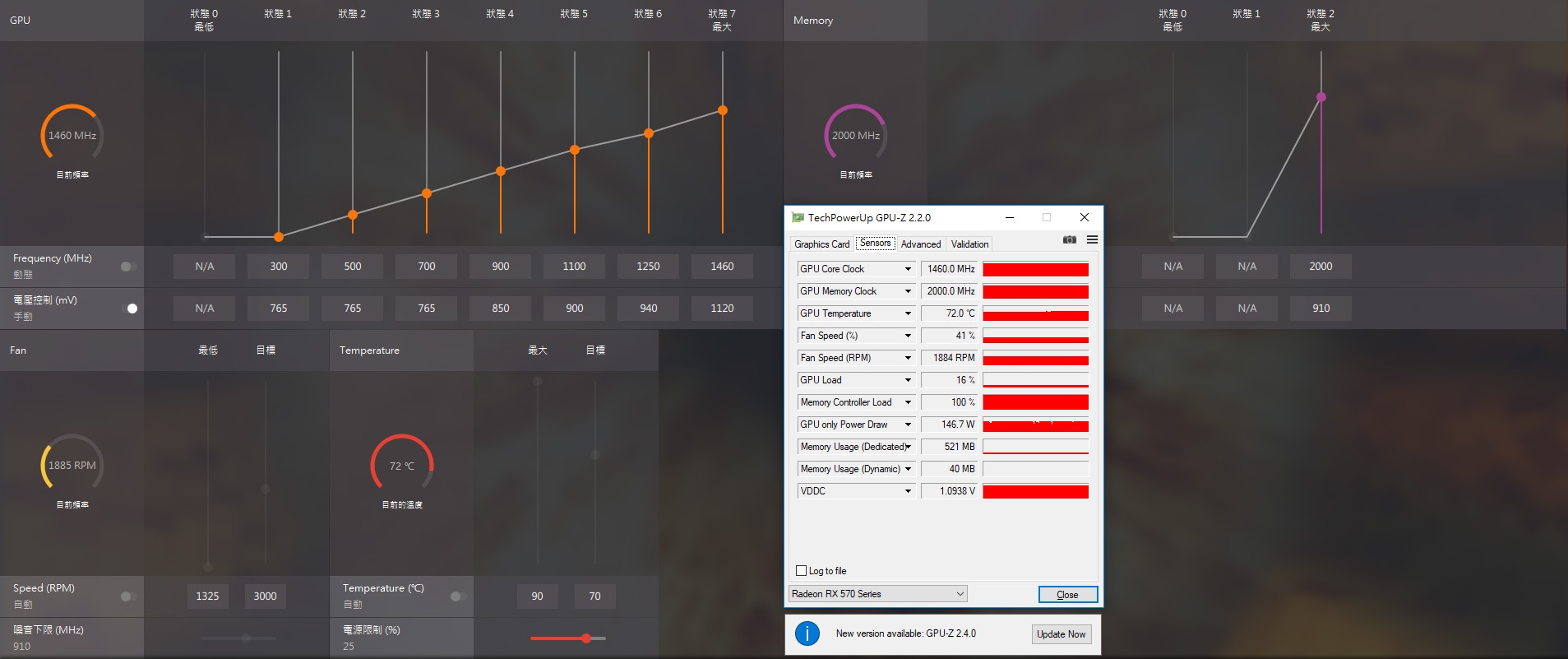Edit State 3 frequency field 700

click(426, 267)
